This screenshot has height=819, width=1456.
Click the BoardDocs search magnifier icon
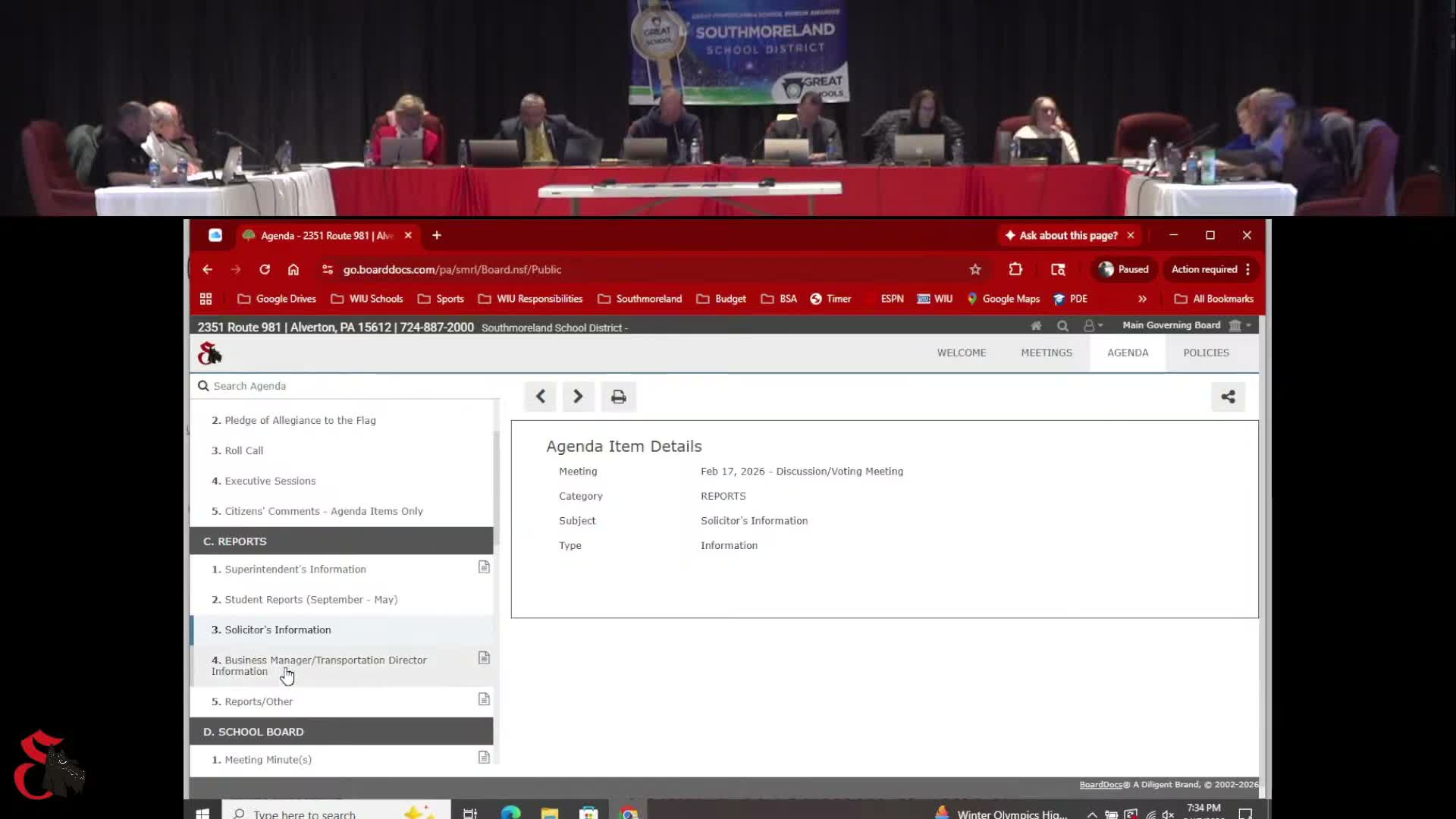pyautogui.click(x=1062, y=325)
